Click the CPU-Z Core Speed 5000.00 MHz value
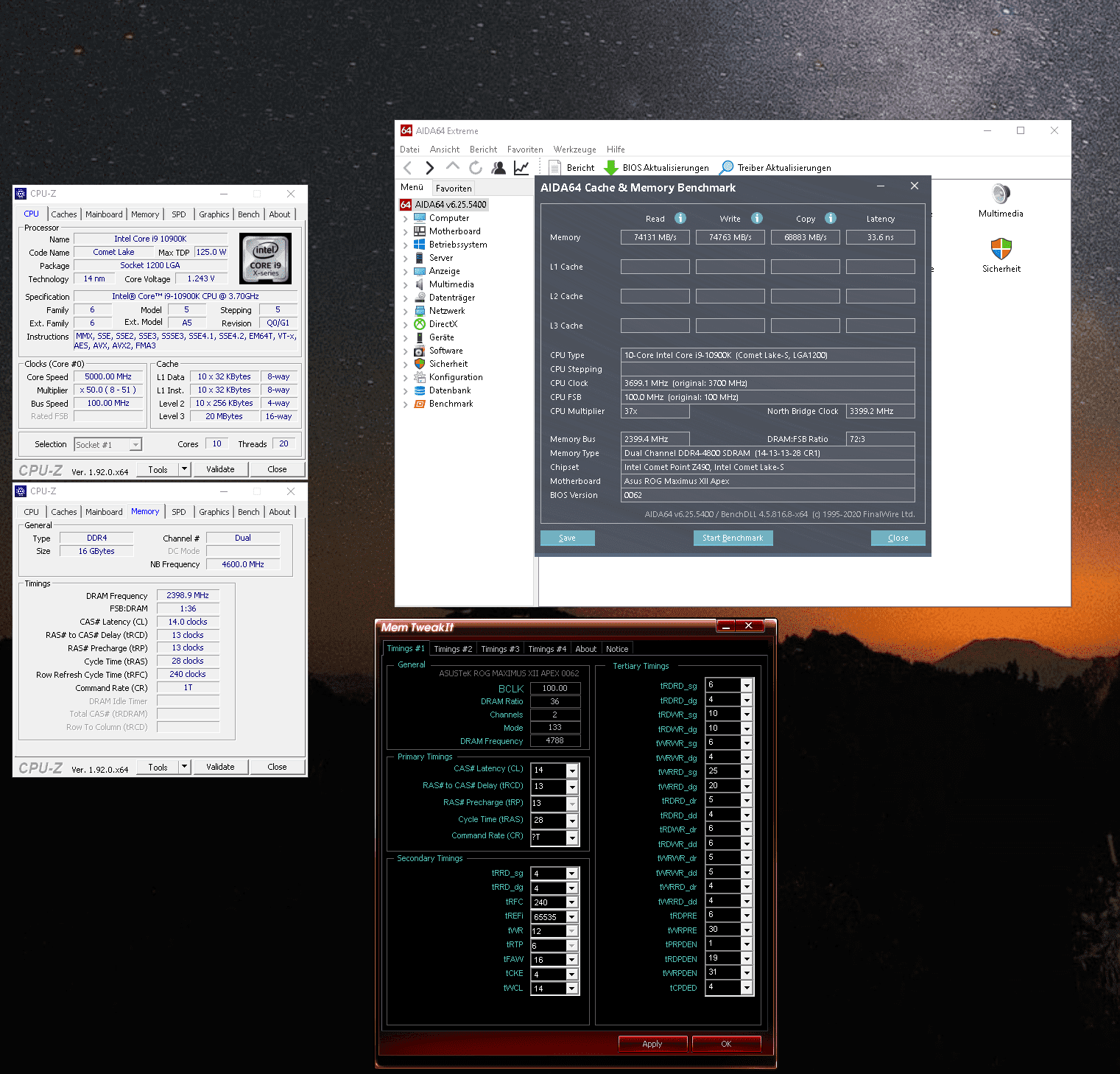This screenshot has width=1120, height=1074. [x=108, y=376]
